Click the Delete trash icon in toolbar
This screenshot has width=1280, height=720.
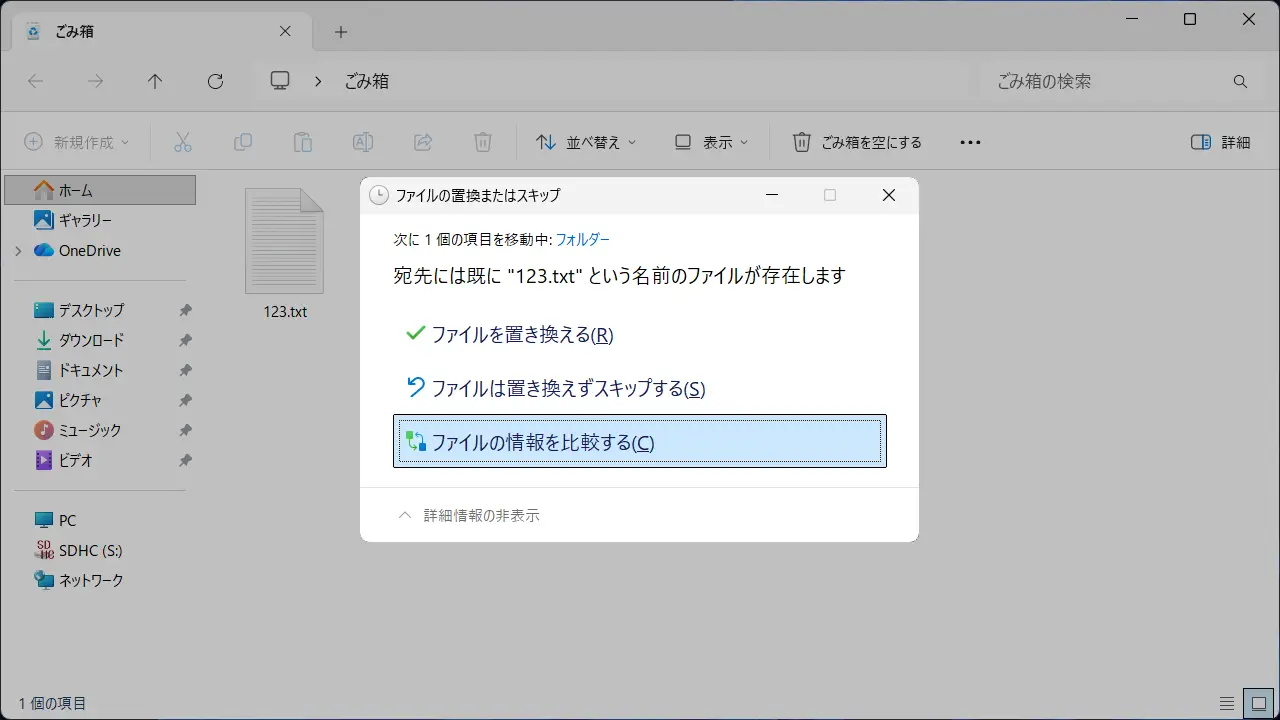[x=482, y=142]
